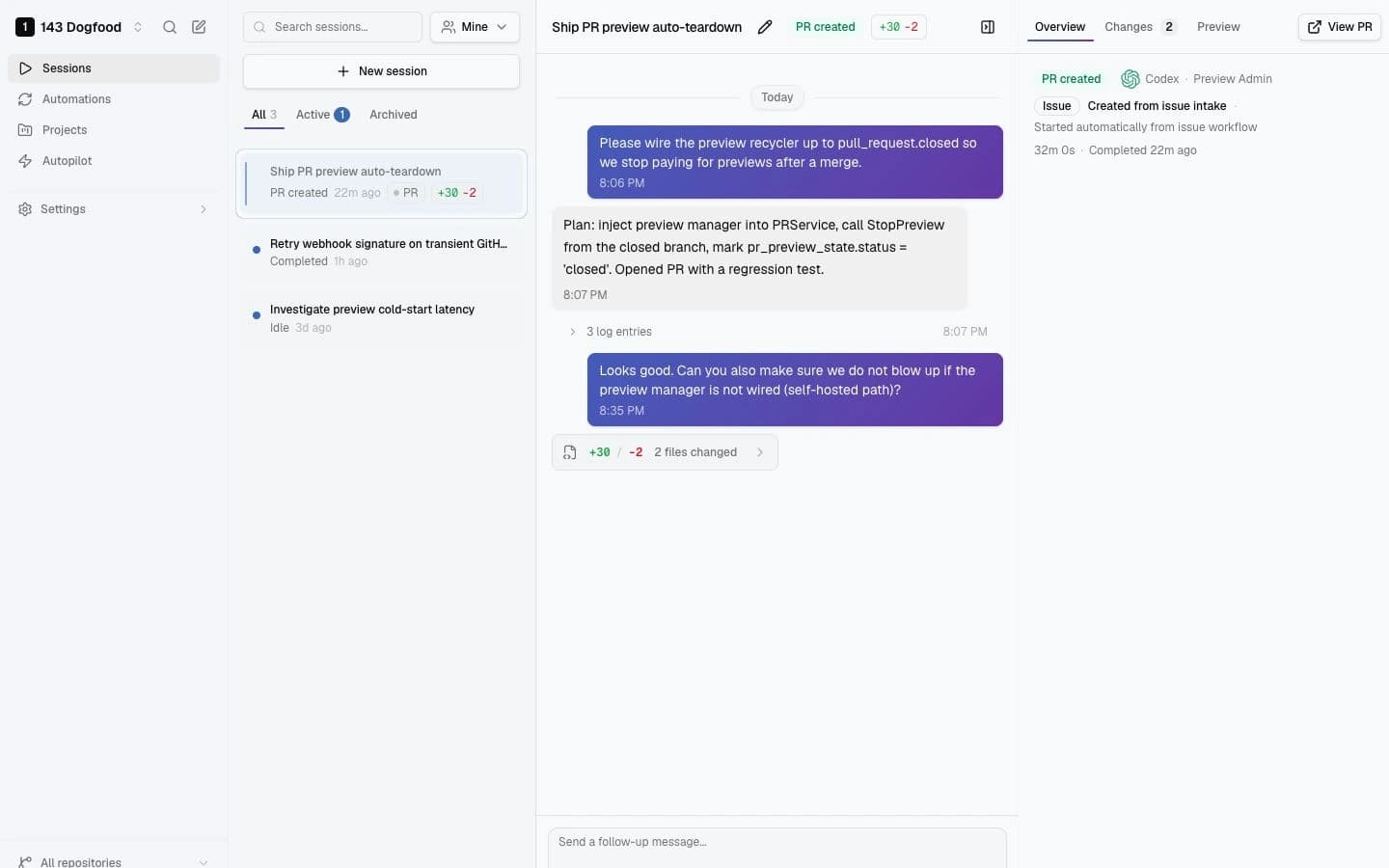1389x868 pixels.
Task: Click the Codex logo icon
Action: click(1130, 79)
